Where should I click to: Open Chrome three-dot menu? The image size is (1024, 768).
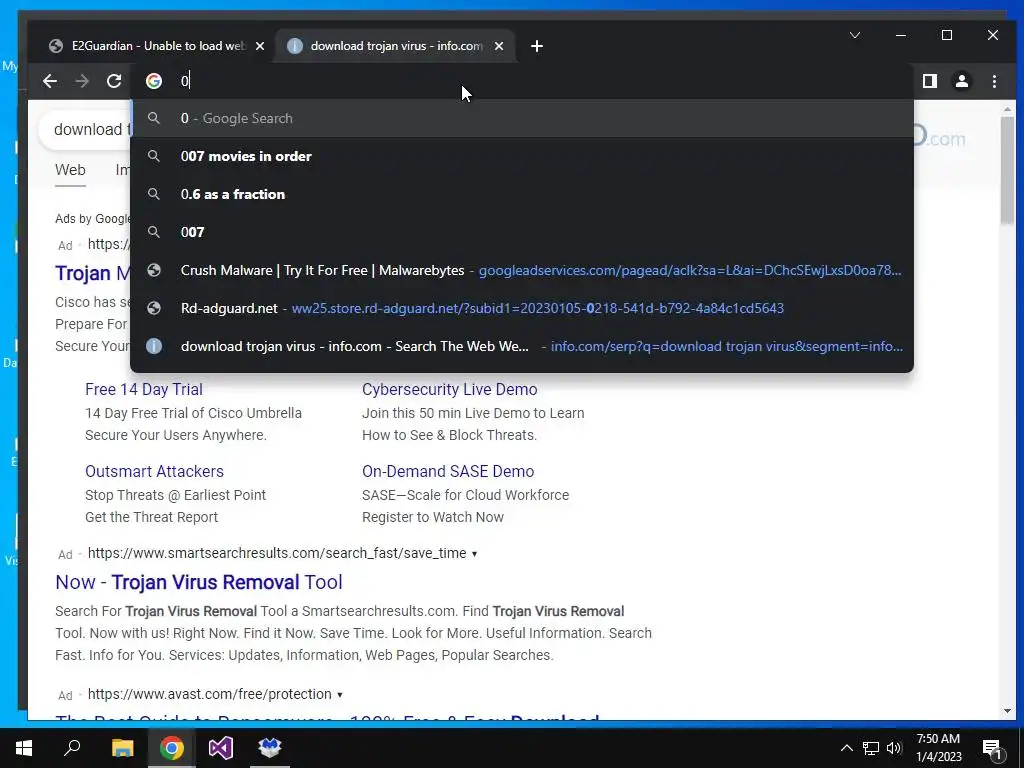pos(994,81)
